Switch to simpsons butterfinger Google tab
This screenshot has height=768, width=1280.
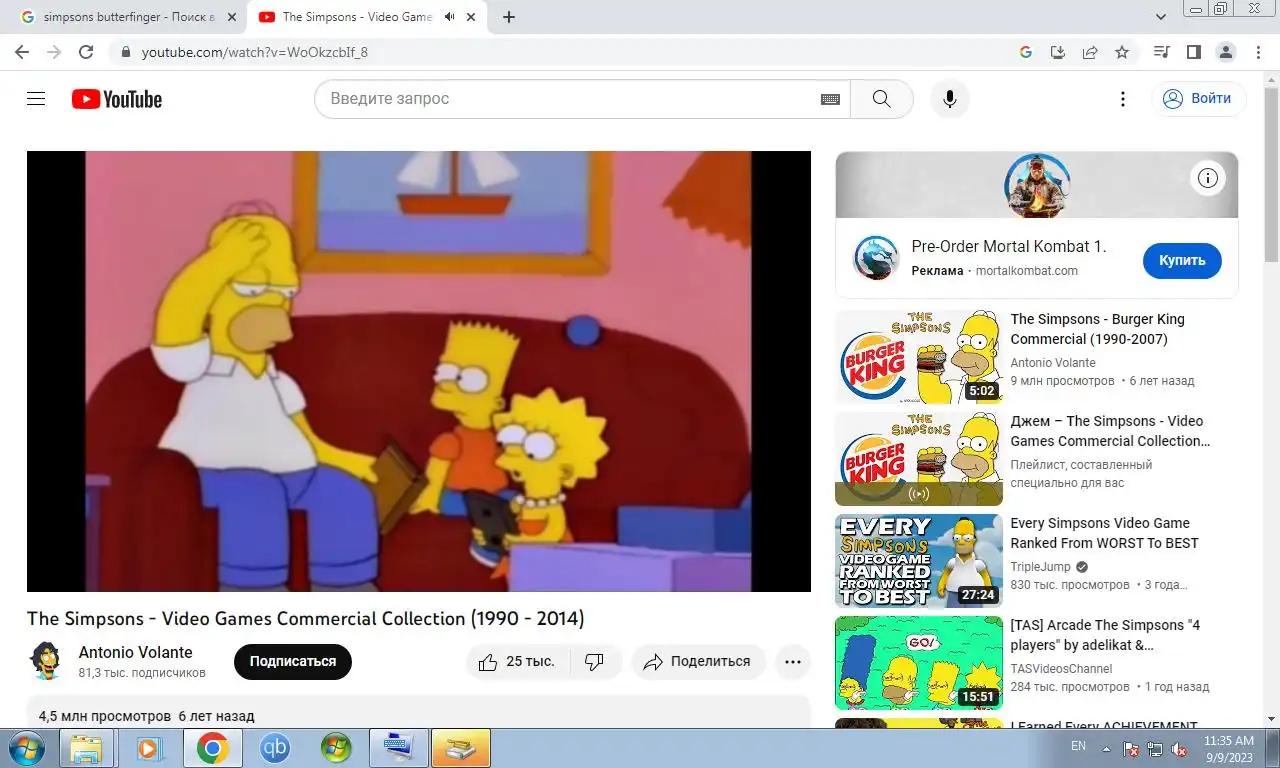coord(130,17)
